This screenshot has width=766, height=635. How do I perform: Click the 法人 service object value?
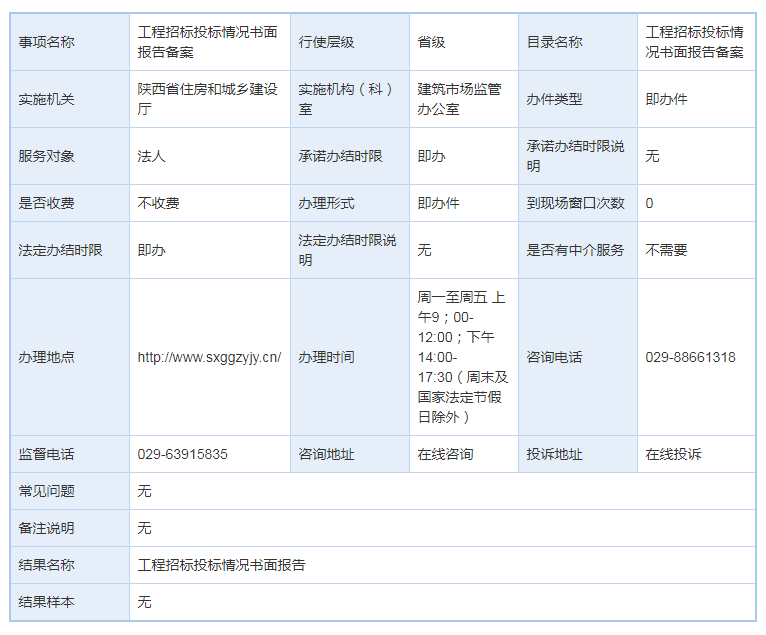click(151, 156)
